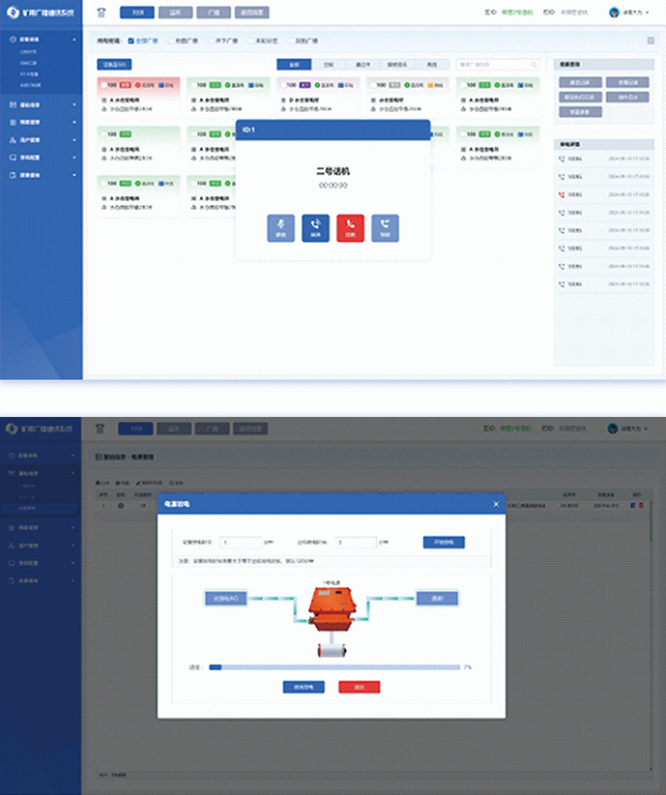The height and width of the screenshot is (795, 666).
Task: Click the list-layout icon beside the broadcast filters
Action: [x=651, y=41]
